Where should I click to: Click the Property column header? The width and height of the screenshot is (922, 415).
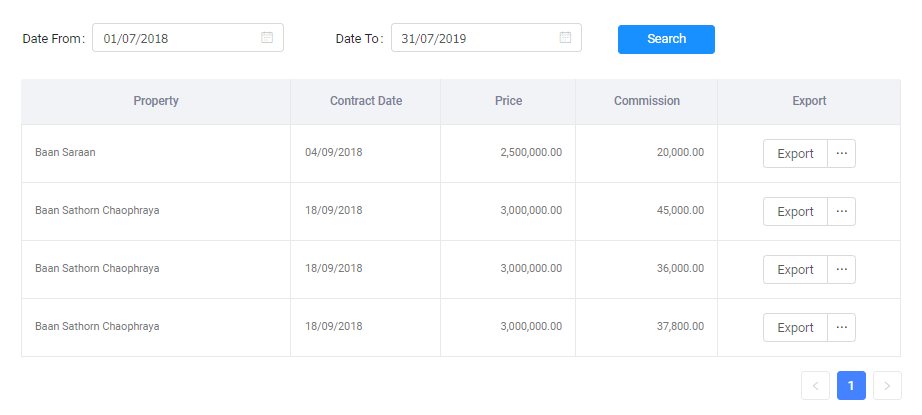156,101
